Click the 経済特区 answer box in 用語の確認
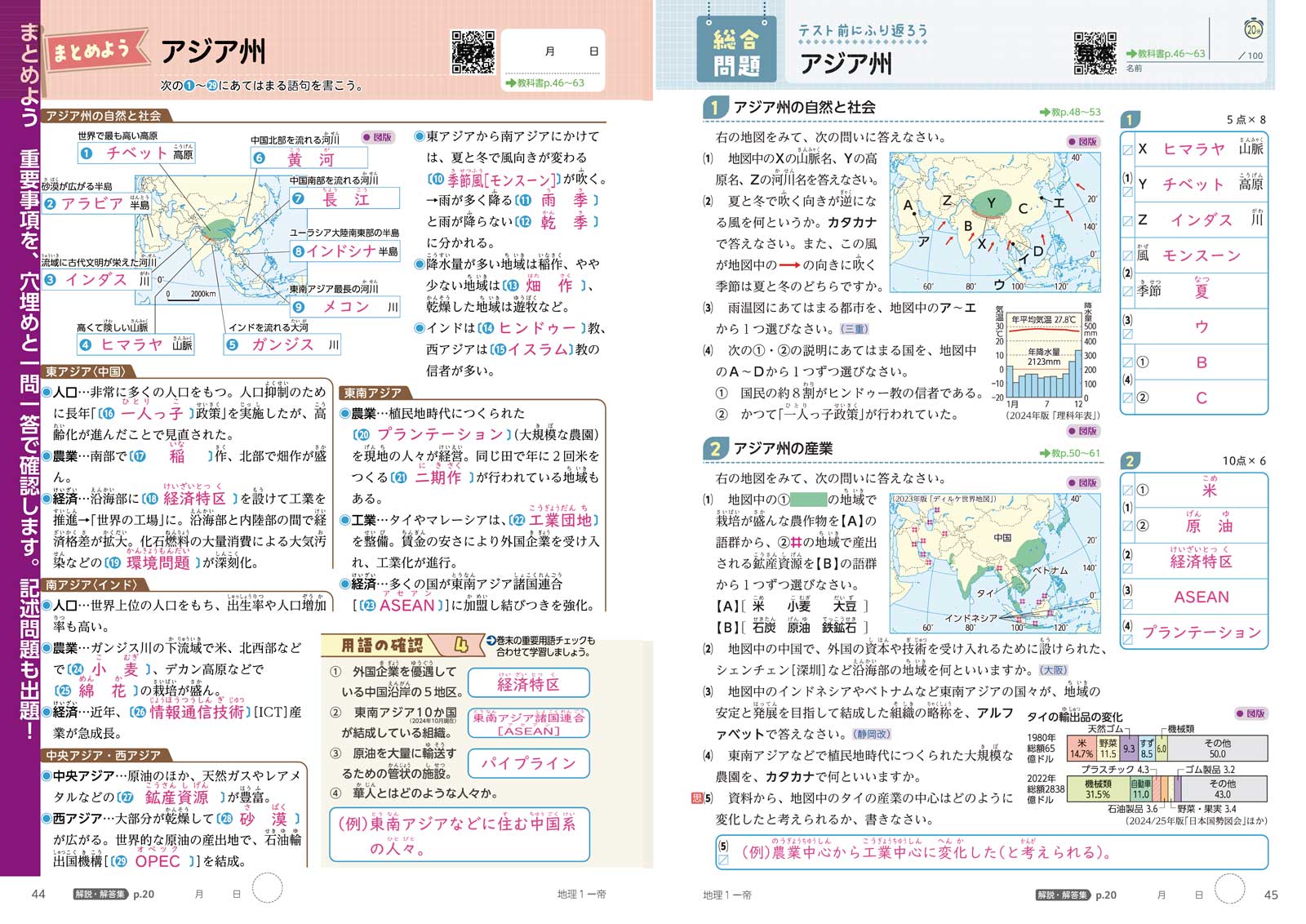This screenshot has height=924, width=1306. [x=529, y=683]
